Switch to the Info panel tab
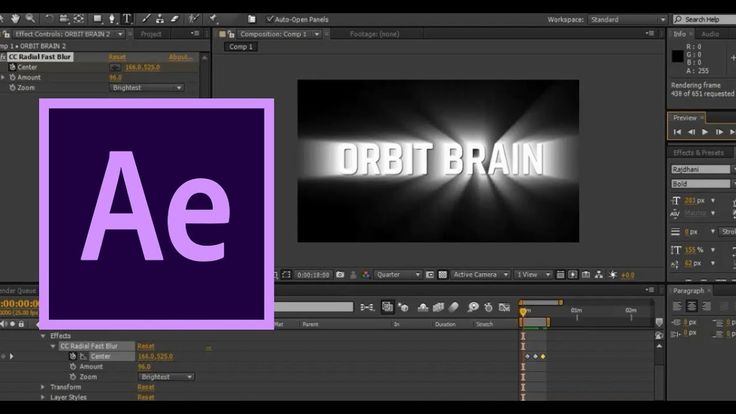Screen dimensions: 736x414 tap(679, 34)
